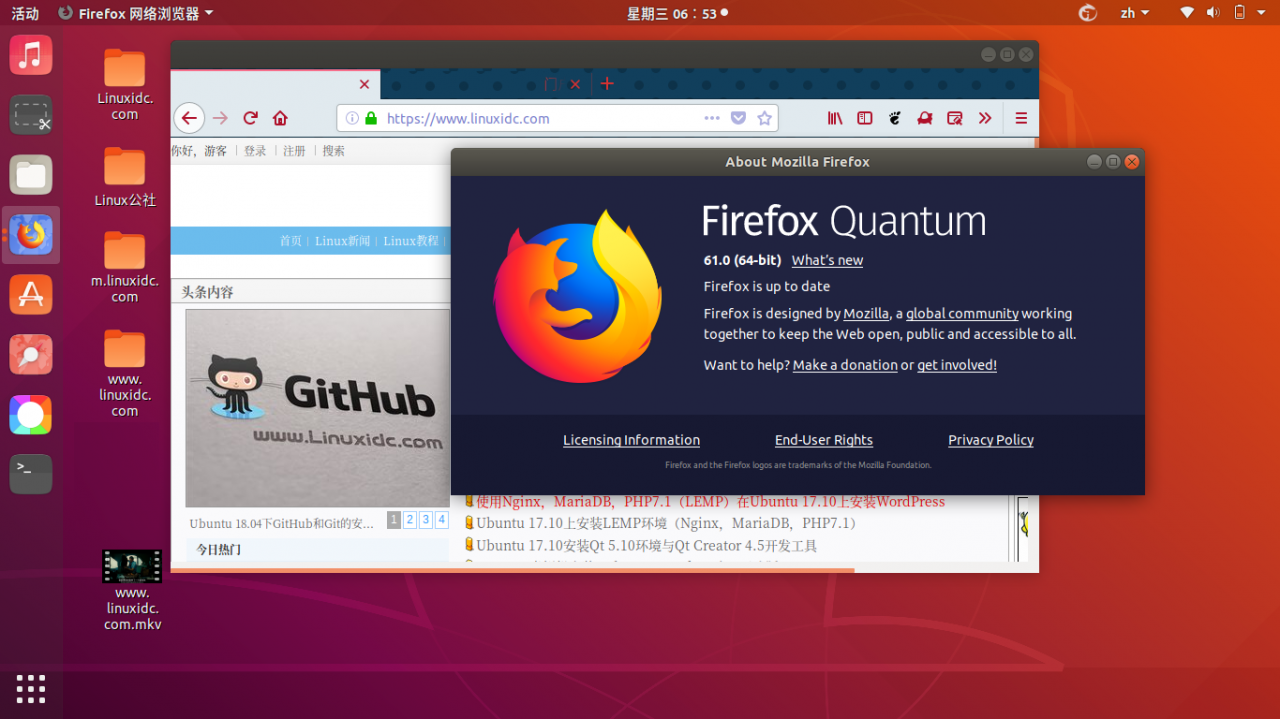Open End-User Rights link

[824, 440]
